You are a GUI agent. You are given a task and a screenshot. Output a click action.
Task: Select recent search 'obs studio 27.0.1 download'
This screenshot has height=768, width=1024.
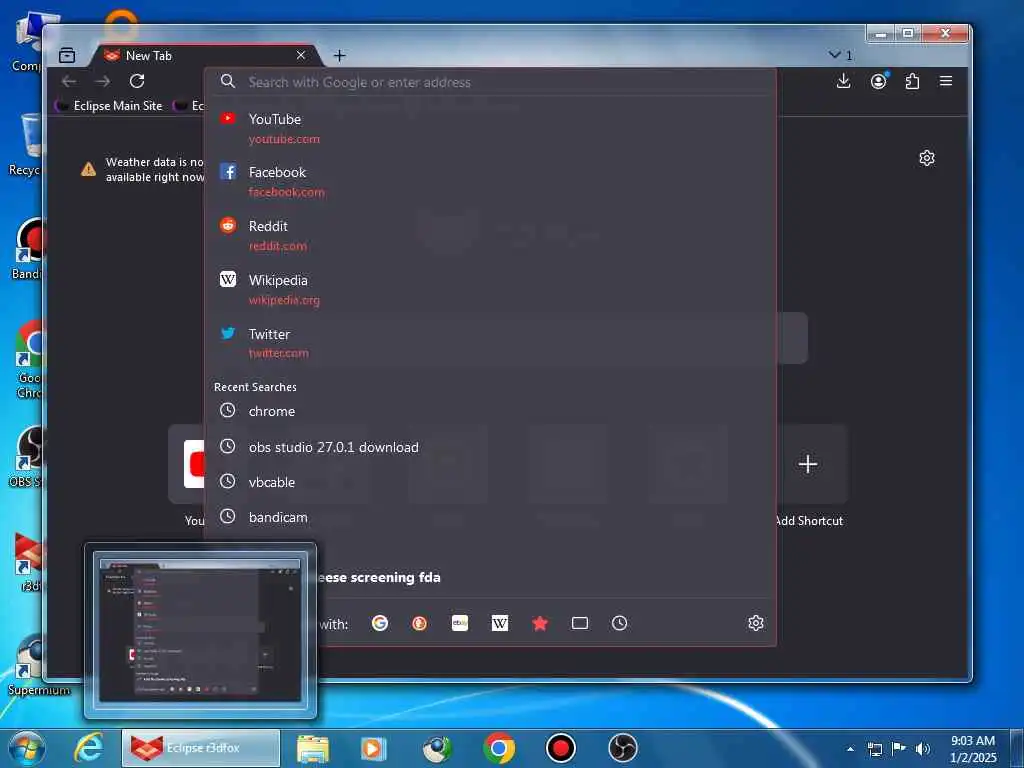coord(490,447)
